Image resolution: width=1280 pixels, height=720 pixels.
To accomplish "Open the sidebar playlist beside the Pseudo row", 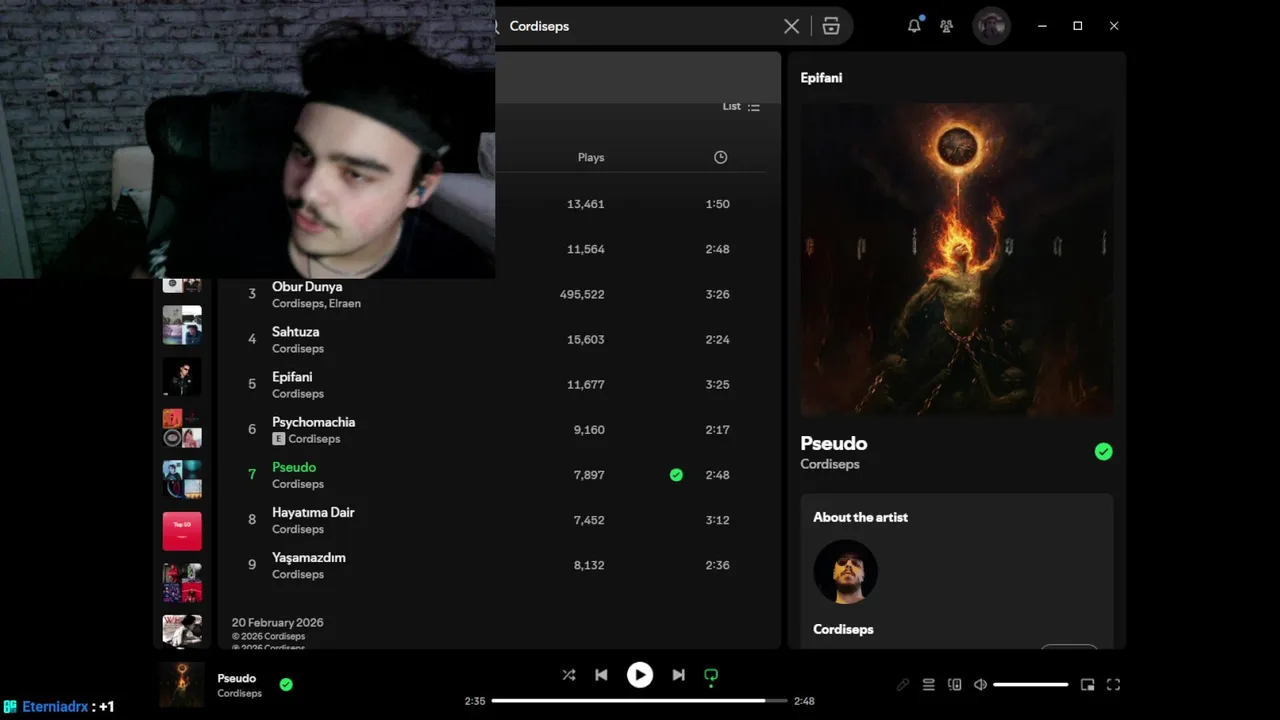I will 182,479.
